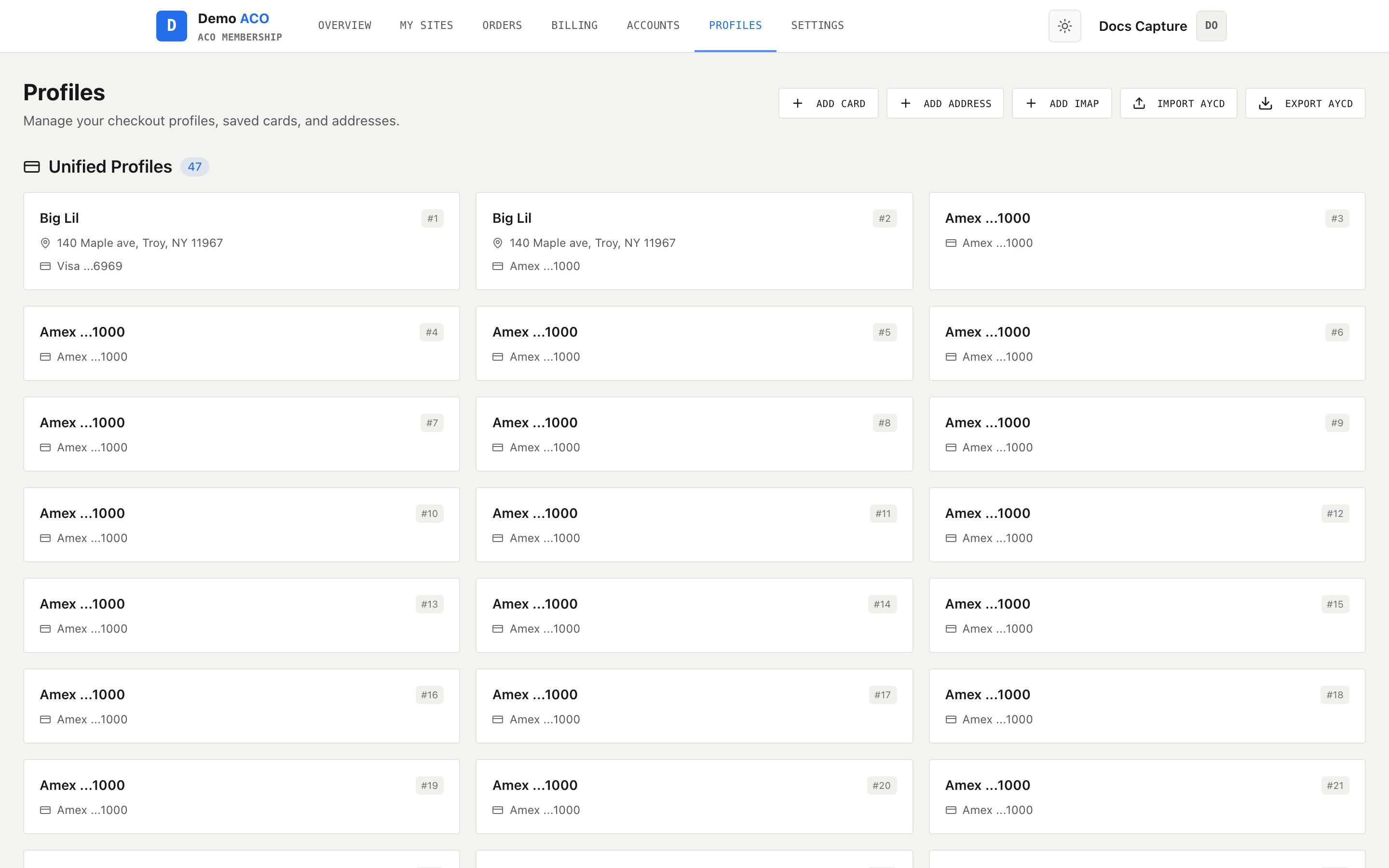Click the card icon in profile #6
This screenshot has width=1389, height=868.
click(x=951, y=357)
